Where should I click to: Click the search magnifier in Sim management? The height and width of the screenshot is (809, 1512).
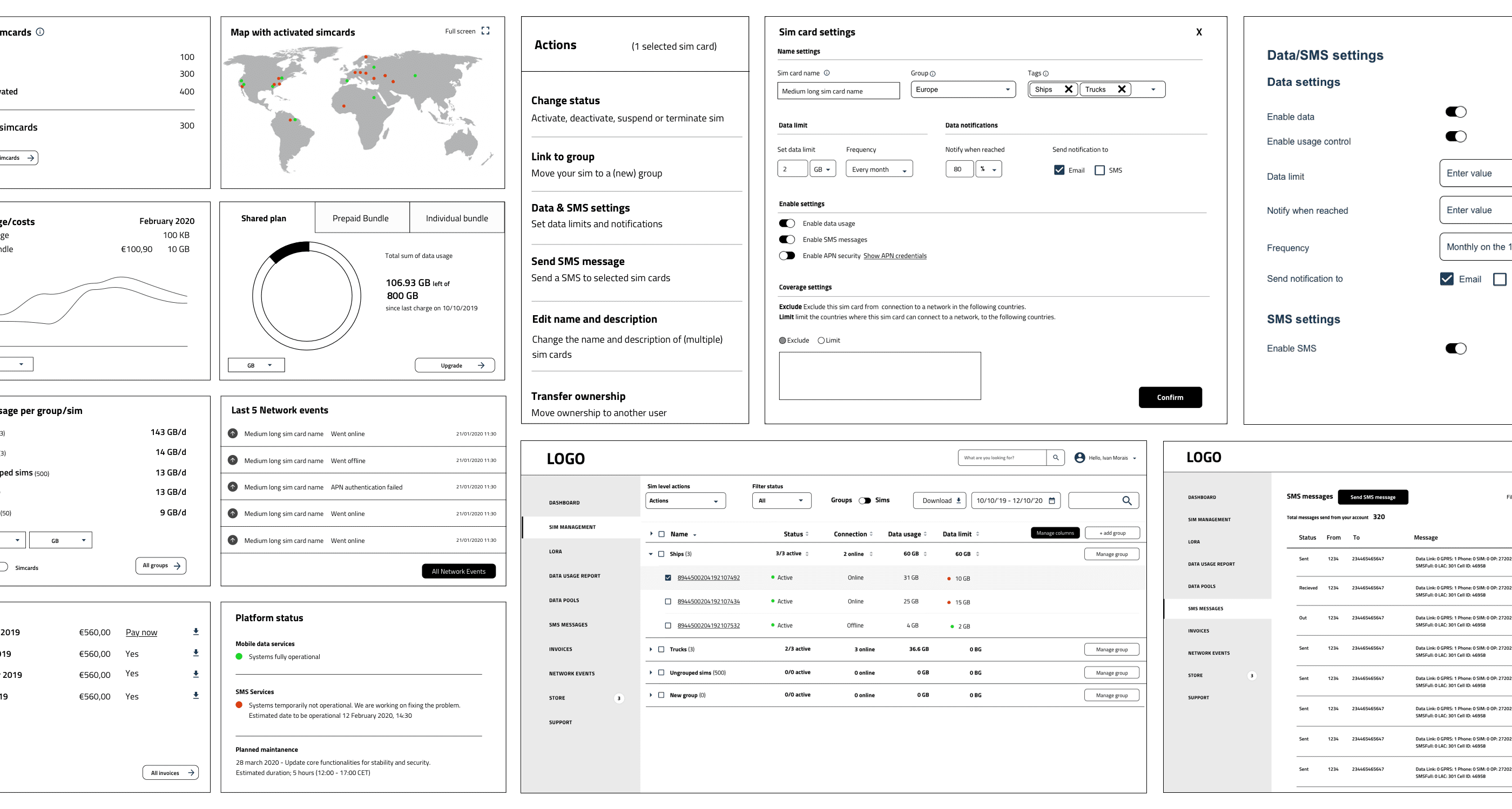coord(1127,500)
